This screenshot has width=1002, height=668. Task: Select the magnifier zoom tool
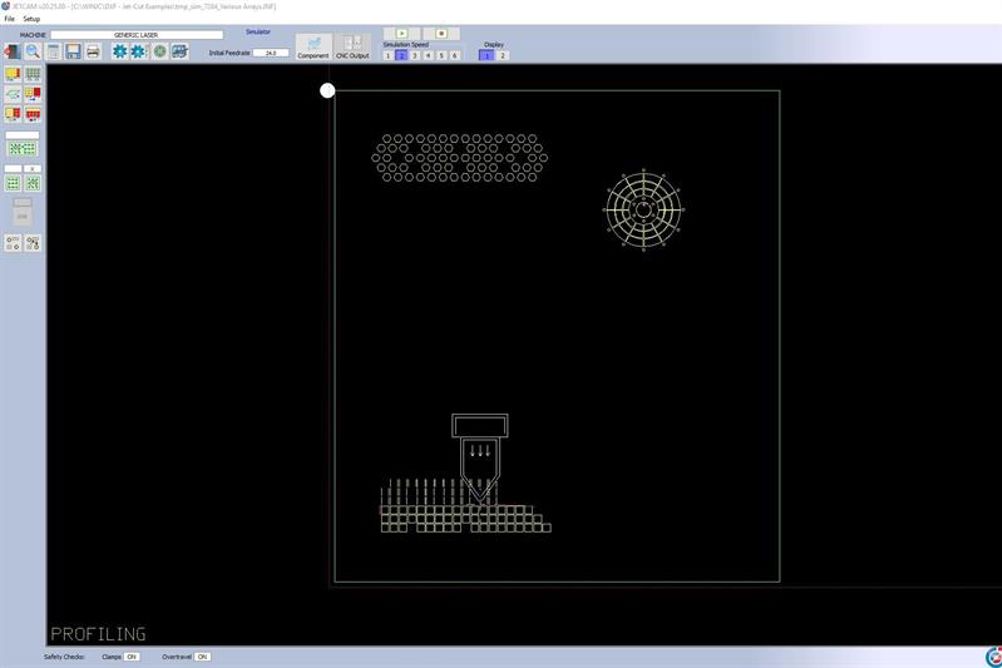pos(33,51)
